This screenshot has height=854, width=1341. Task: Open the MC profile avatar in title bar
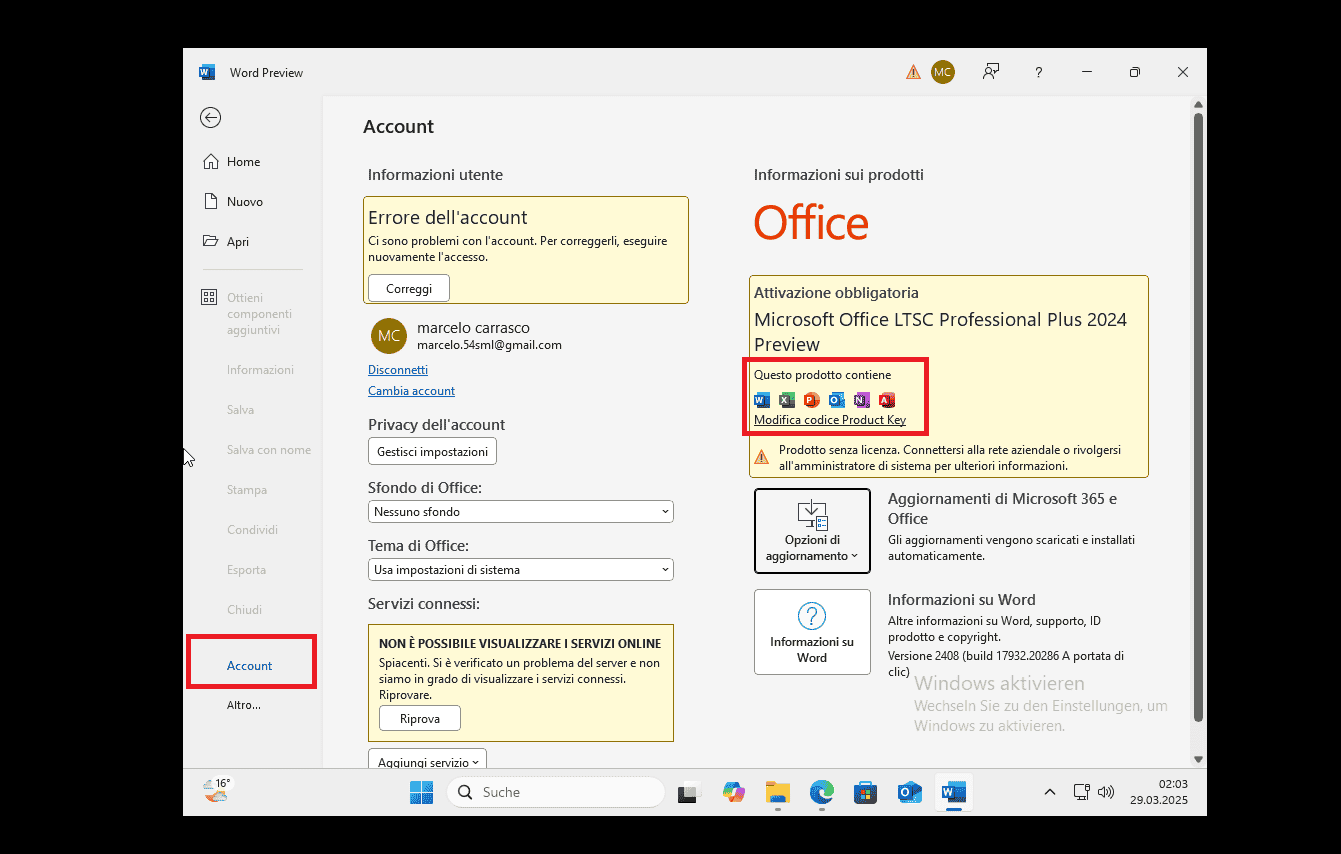942,72
